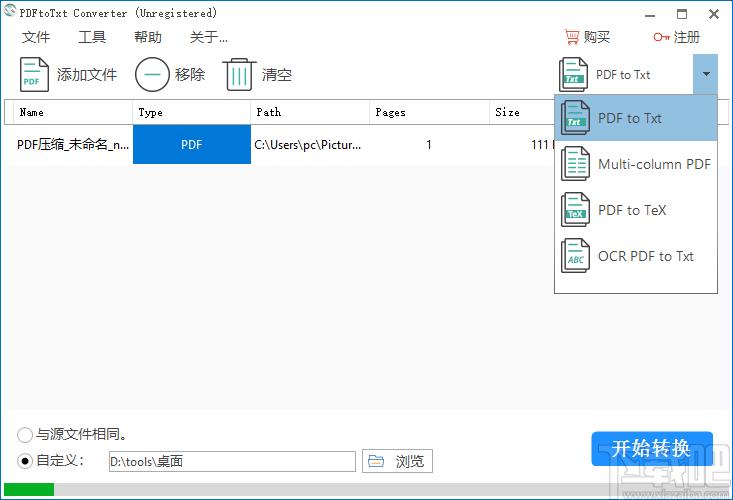Click path cell C:\Users\pc\Pictur...
This screenshot has width=733, height=500.
pos(308,145)
